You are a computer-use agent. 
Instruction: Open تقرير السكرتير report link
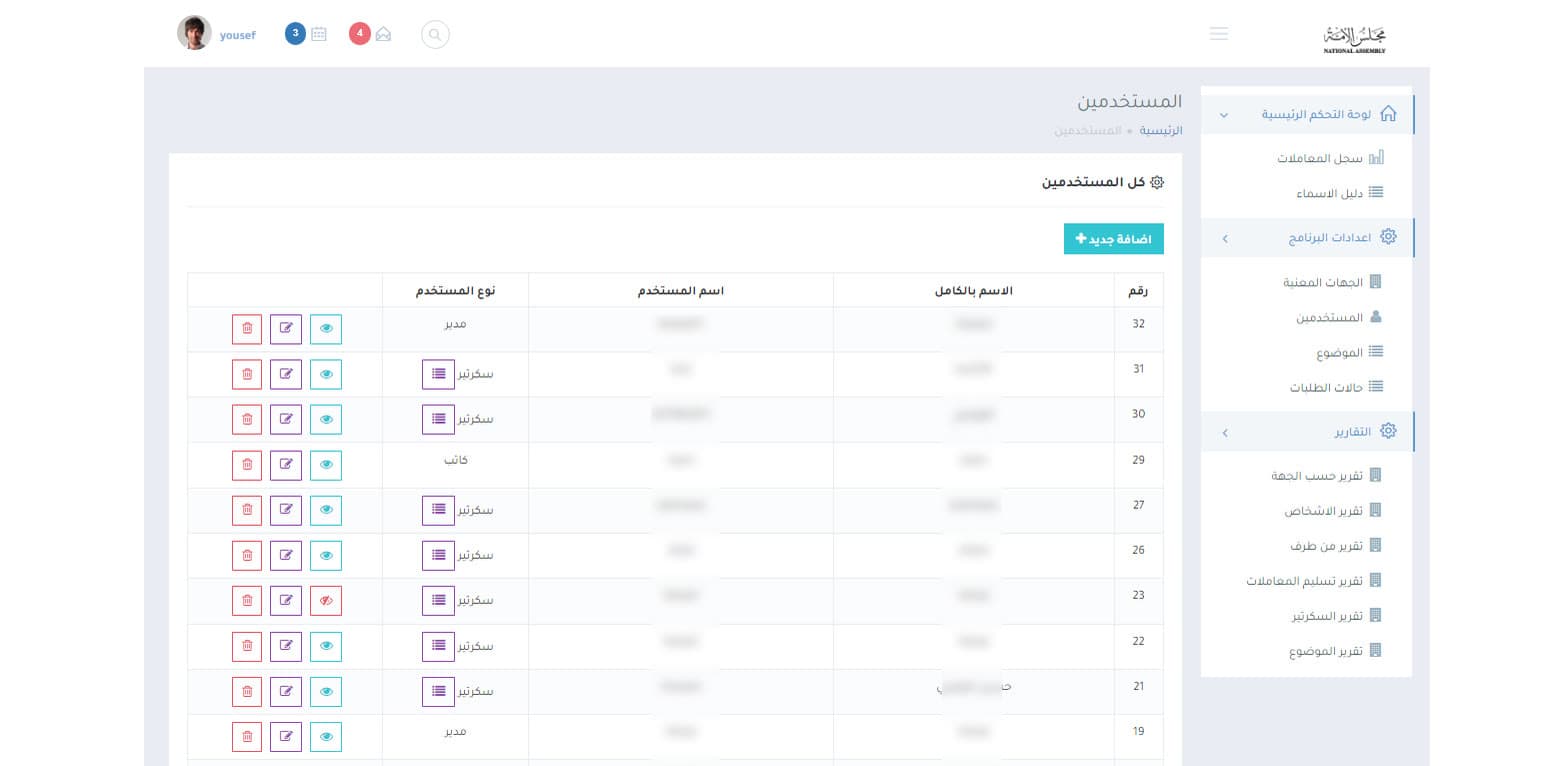click(x=1337, y=615)
